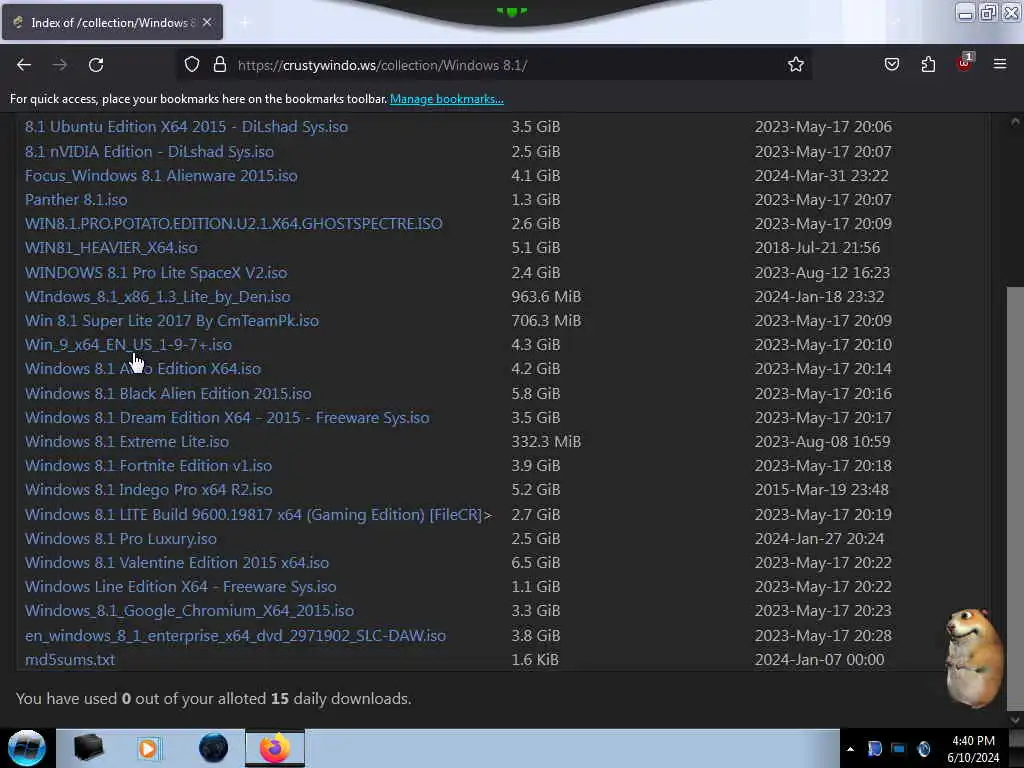Screen dimensions: 1024x768
Task: Click the date 2018-Jul-21 21:56
Action: (x=817, y=248)
